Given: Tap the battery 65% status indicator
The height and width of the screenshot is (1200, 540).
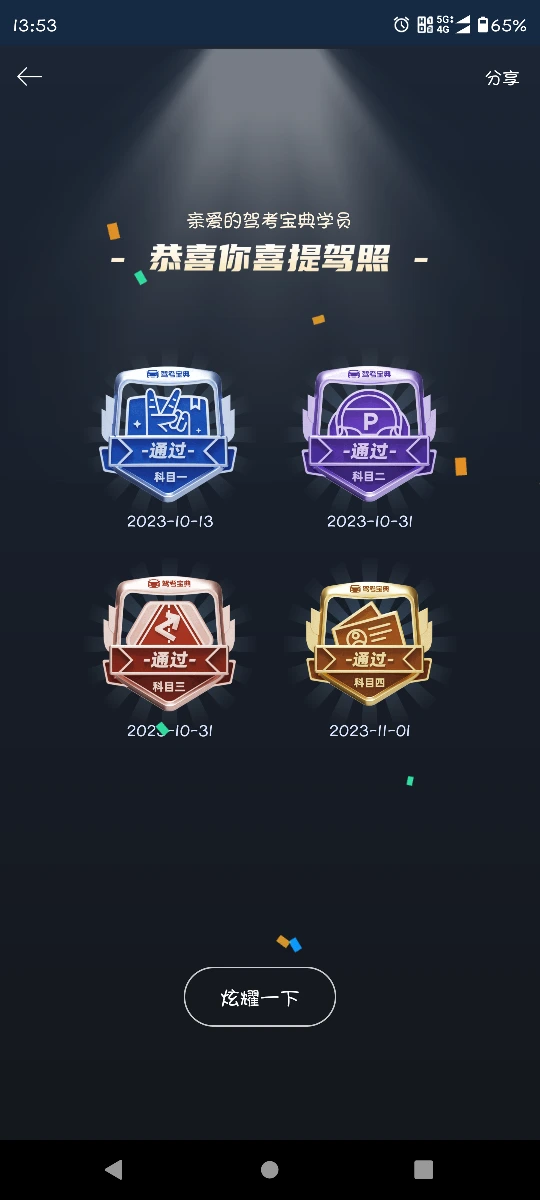Looking at the screenshot, I should coord(502,25).
